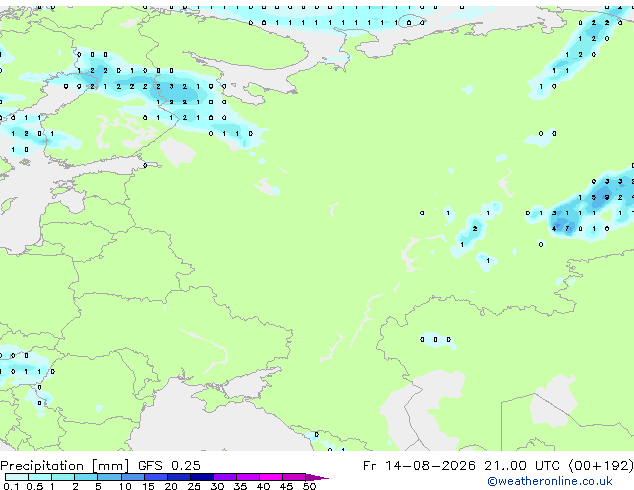634x490 pixels.
Task: Select the 30–35 mm purple legend swatch
Action: [x=225, y=477]
